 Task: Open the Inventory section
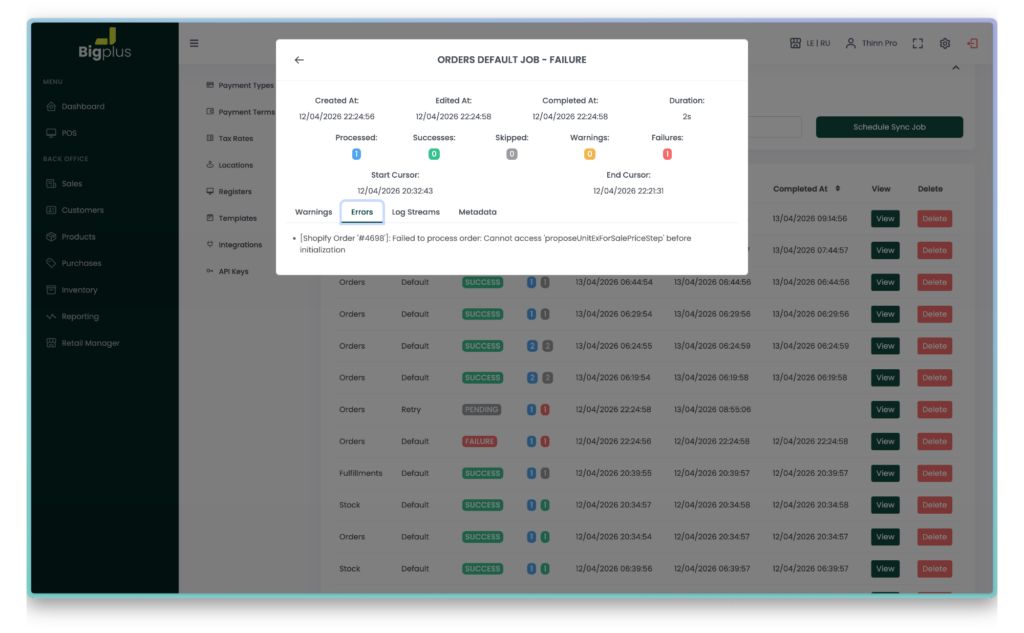[x=72, y=290]
